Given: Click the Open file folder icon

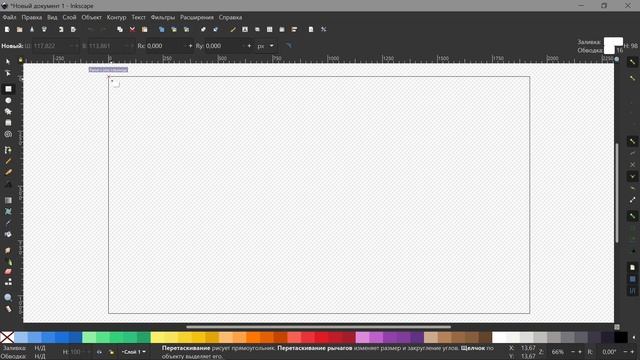Looking at the screenshot, I should pos(19,29).
